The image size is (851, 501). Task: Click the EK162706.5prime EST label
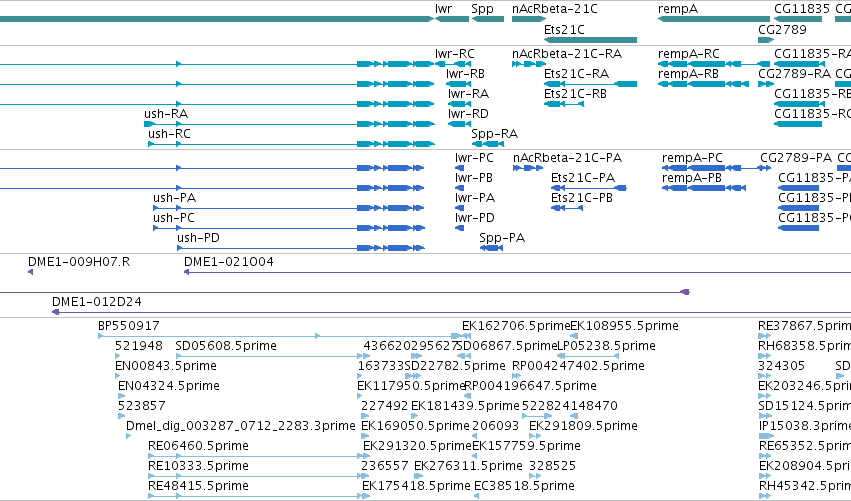pyautogui.click(x=516, y=327)
